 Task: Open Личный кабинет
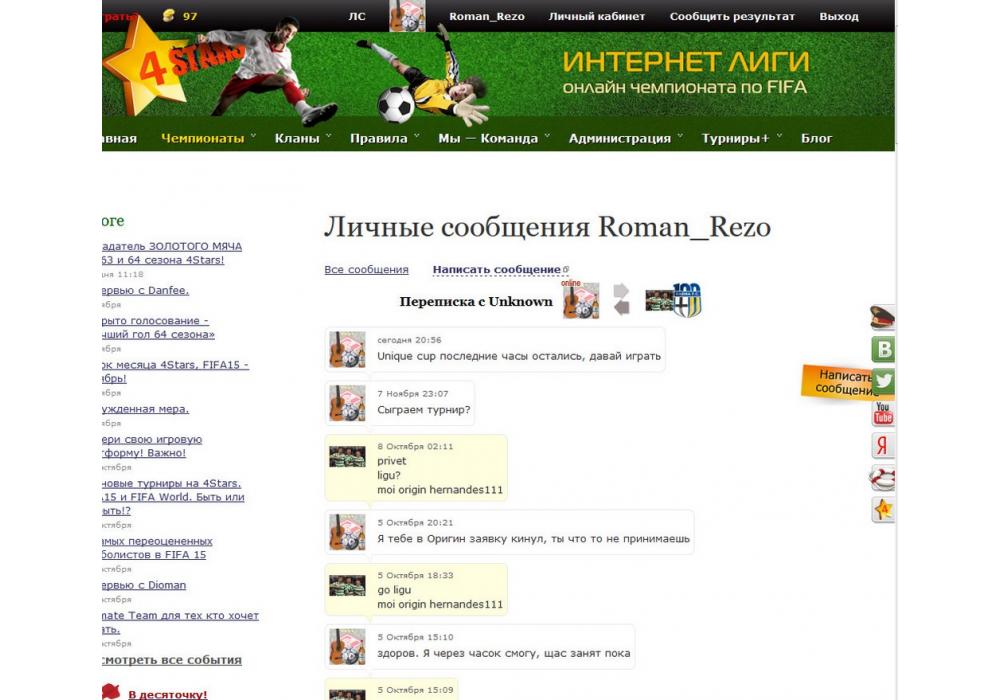click(597, 17)
